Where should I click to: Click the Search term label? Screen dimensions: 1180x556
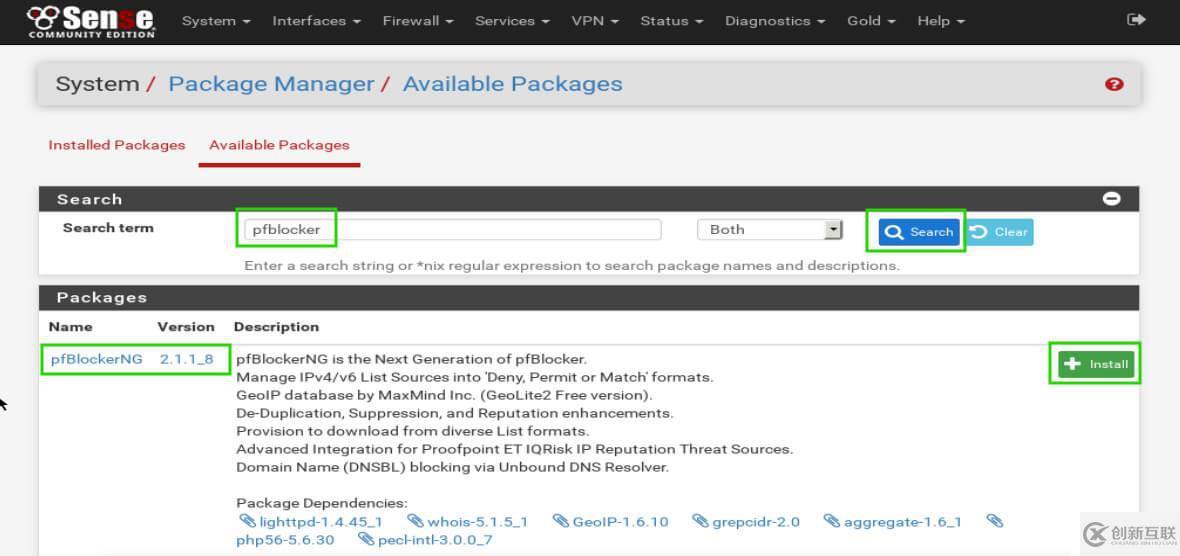coord(108,227)
